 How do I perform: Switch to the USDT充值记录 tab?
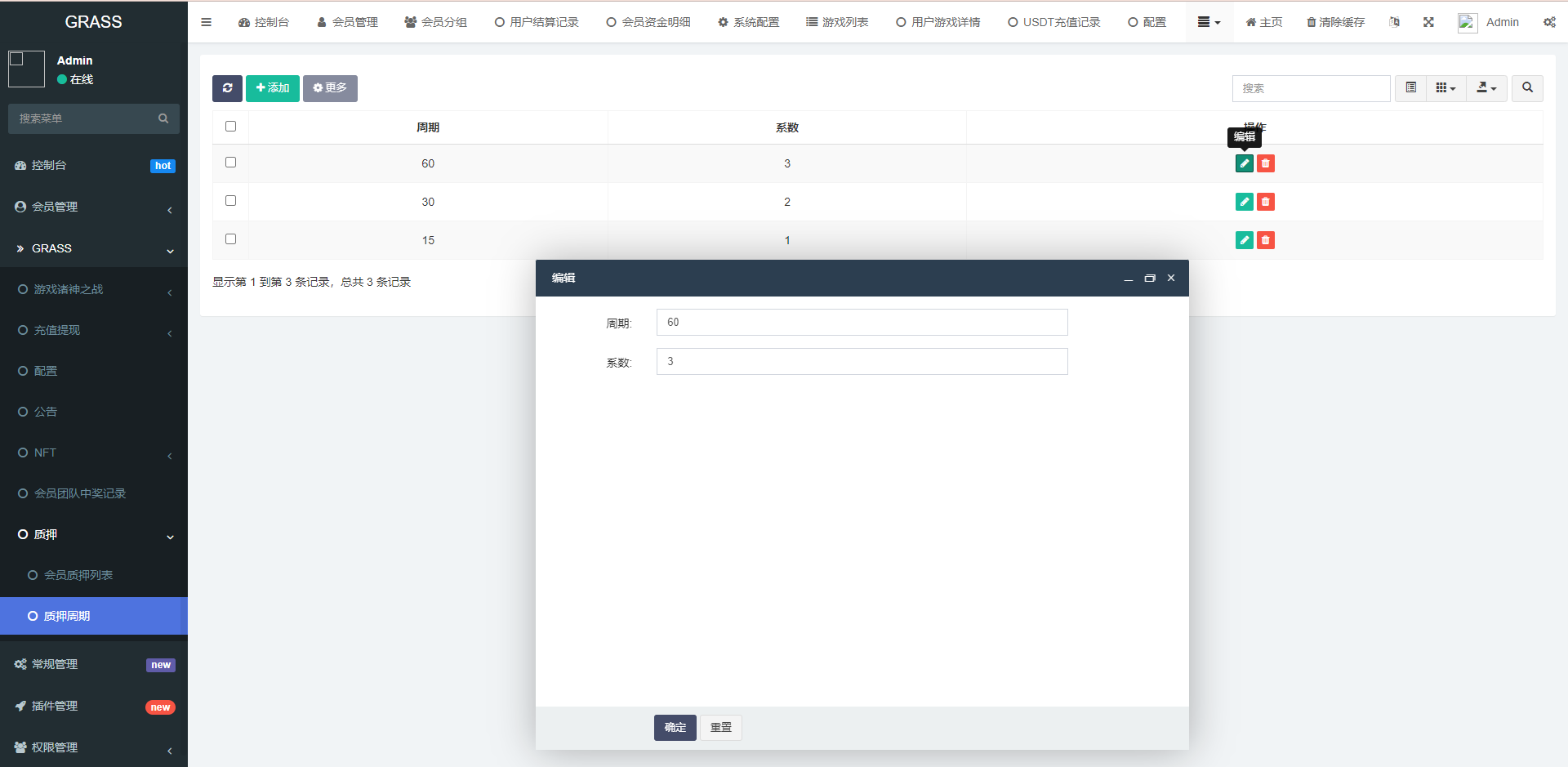pos(1053,22)
